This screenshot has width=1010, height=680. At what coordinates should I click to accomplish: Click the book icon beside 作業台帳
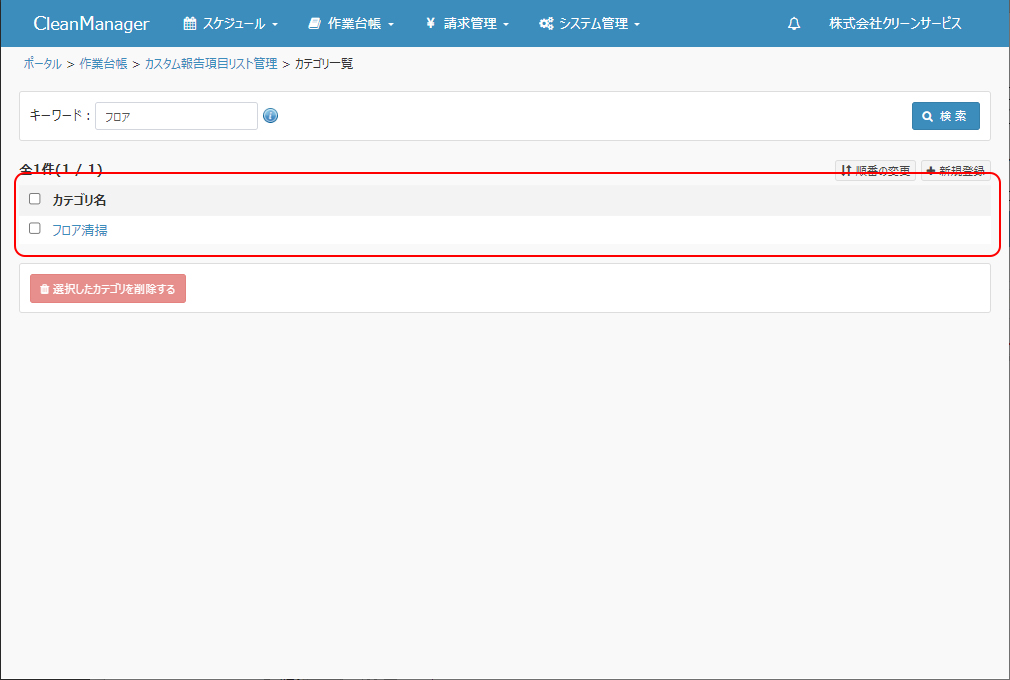314,24
